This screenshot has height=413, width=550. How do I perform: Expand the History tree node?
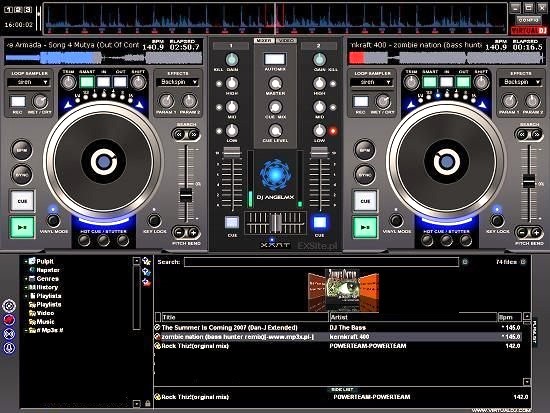[26, 287]
